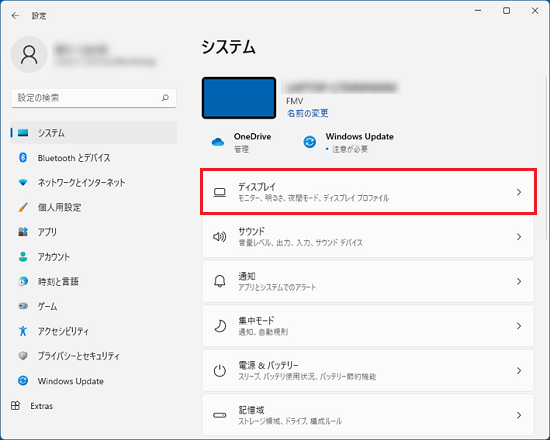Open Bluetooth とデバイス settings
The image size is (550, 440).
point(94,158)
